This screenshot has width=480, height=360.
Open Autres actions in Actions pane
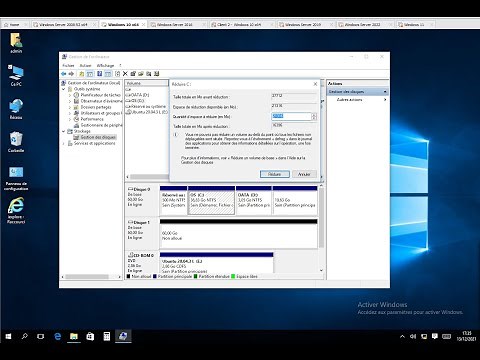349,100
